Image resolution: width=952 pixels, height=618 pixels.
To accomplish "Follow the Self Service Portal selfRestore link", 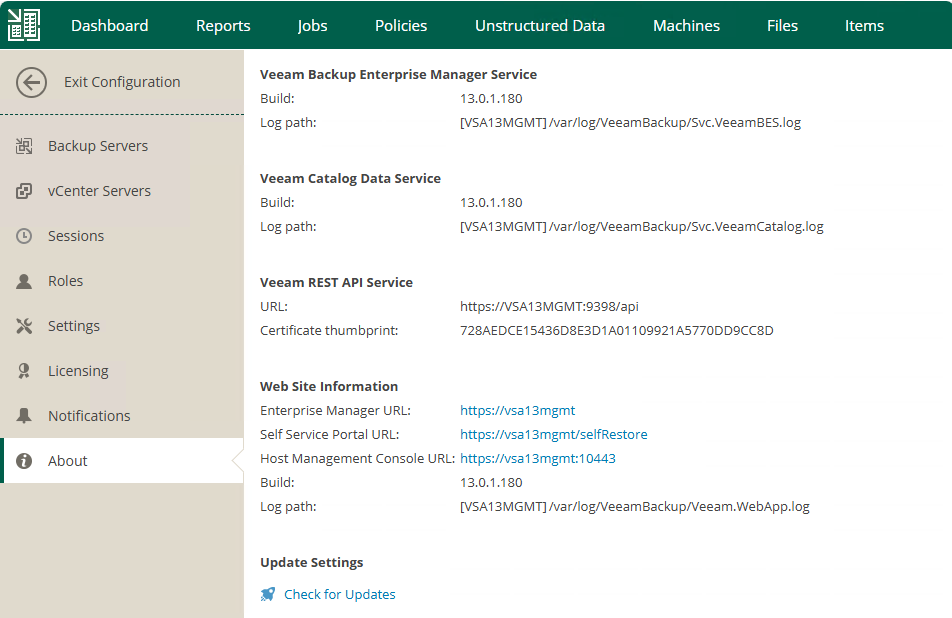I will point(553,434).
